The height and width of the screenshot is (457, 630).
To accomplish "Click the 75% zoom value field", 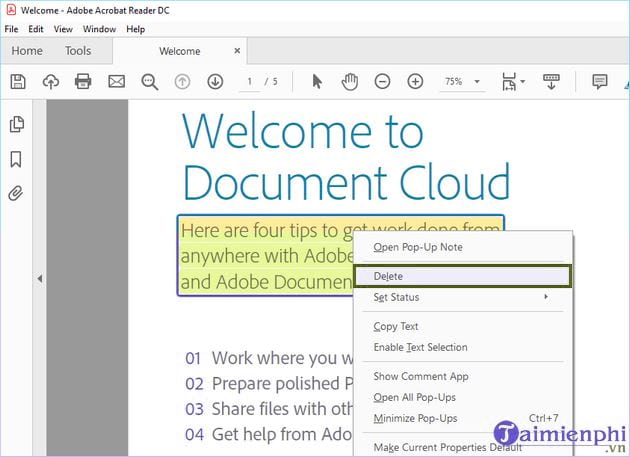I will [x=454, y=82].
